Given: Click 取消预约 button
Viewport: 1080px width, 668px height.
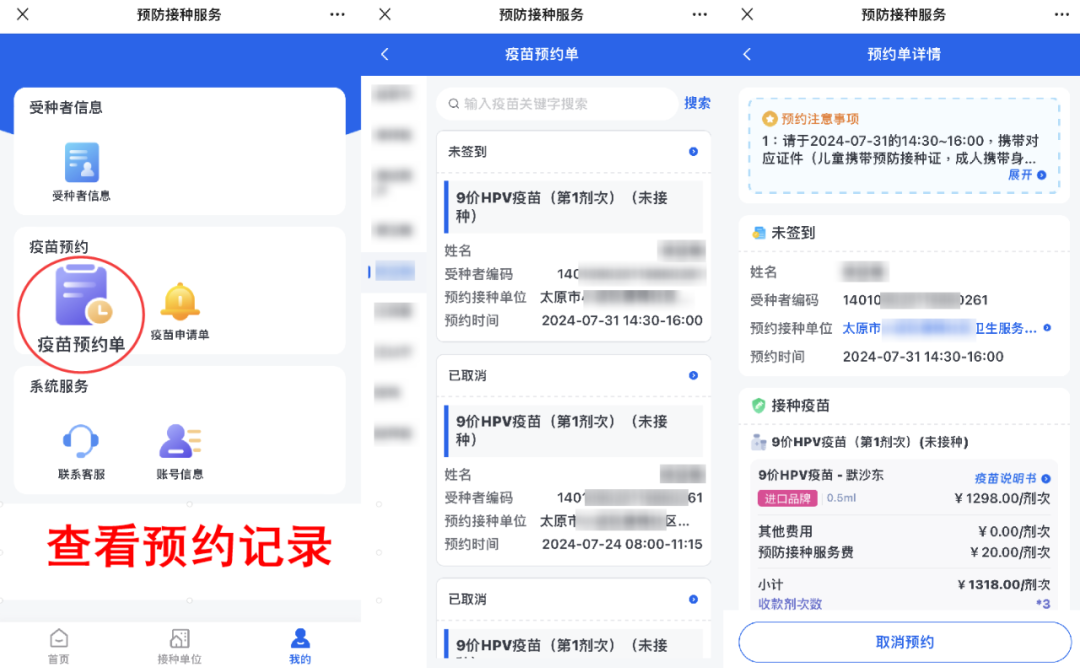Looking at the screenshot, I should [x=904, y=643].
